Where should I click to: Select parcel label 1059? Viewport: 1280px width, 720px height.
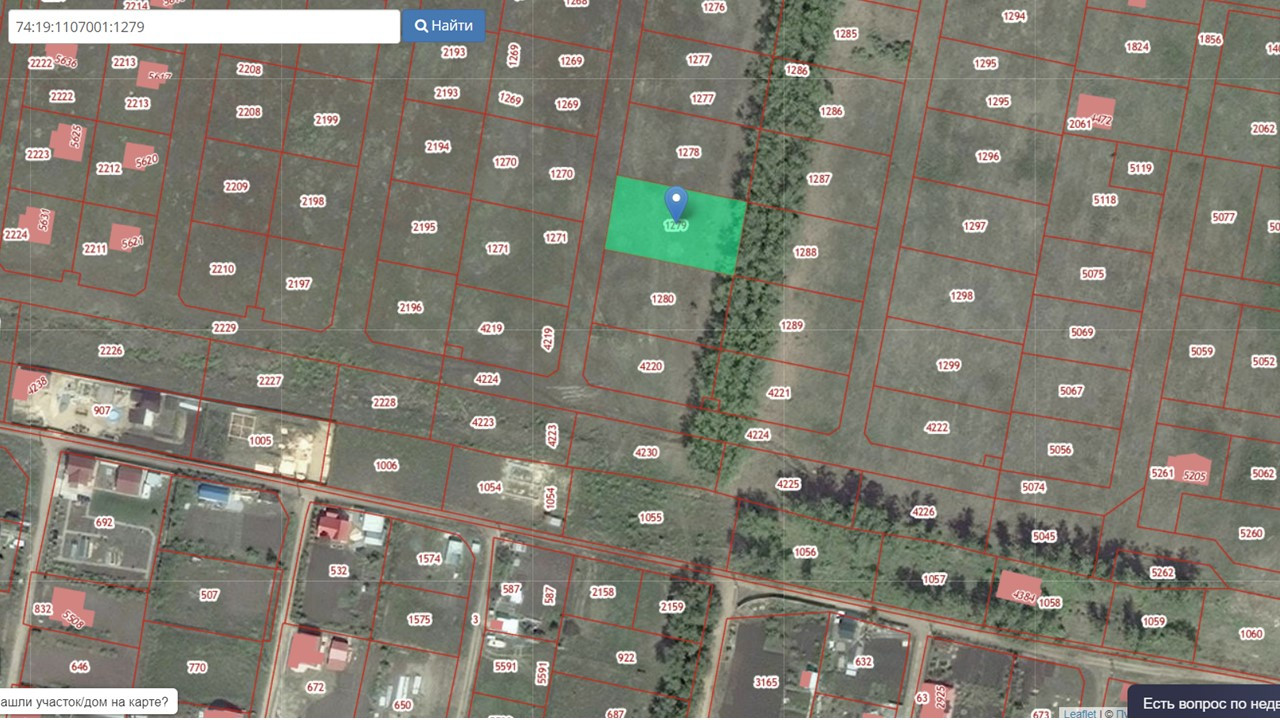[x=1154, y=621]
